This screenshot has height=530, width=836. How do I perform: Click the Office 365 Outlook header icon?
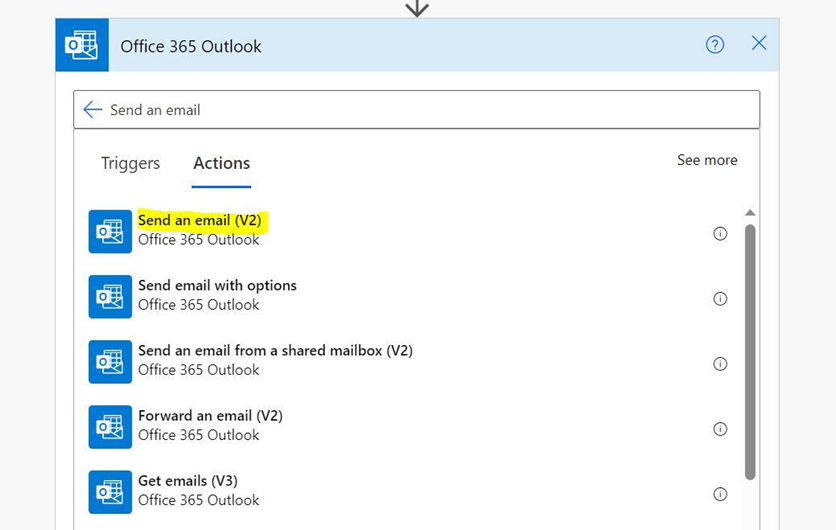[x=82, y=45]
